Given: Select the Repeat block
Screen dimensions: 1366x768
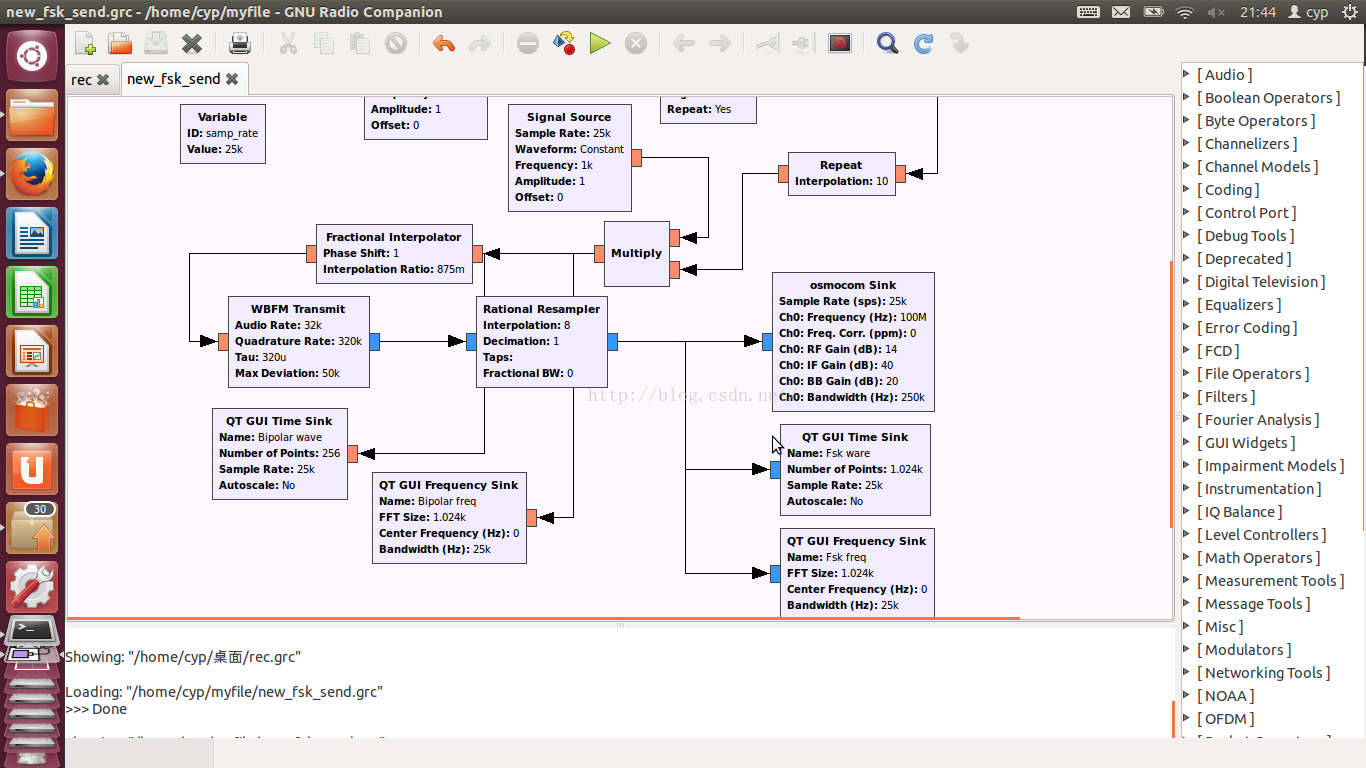Looking at the screenshot, I should coord(841,173).
